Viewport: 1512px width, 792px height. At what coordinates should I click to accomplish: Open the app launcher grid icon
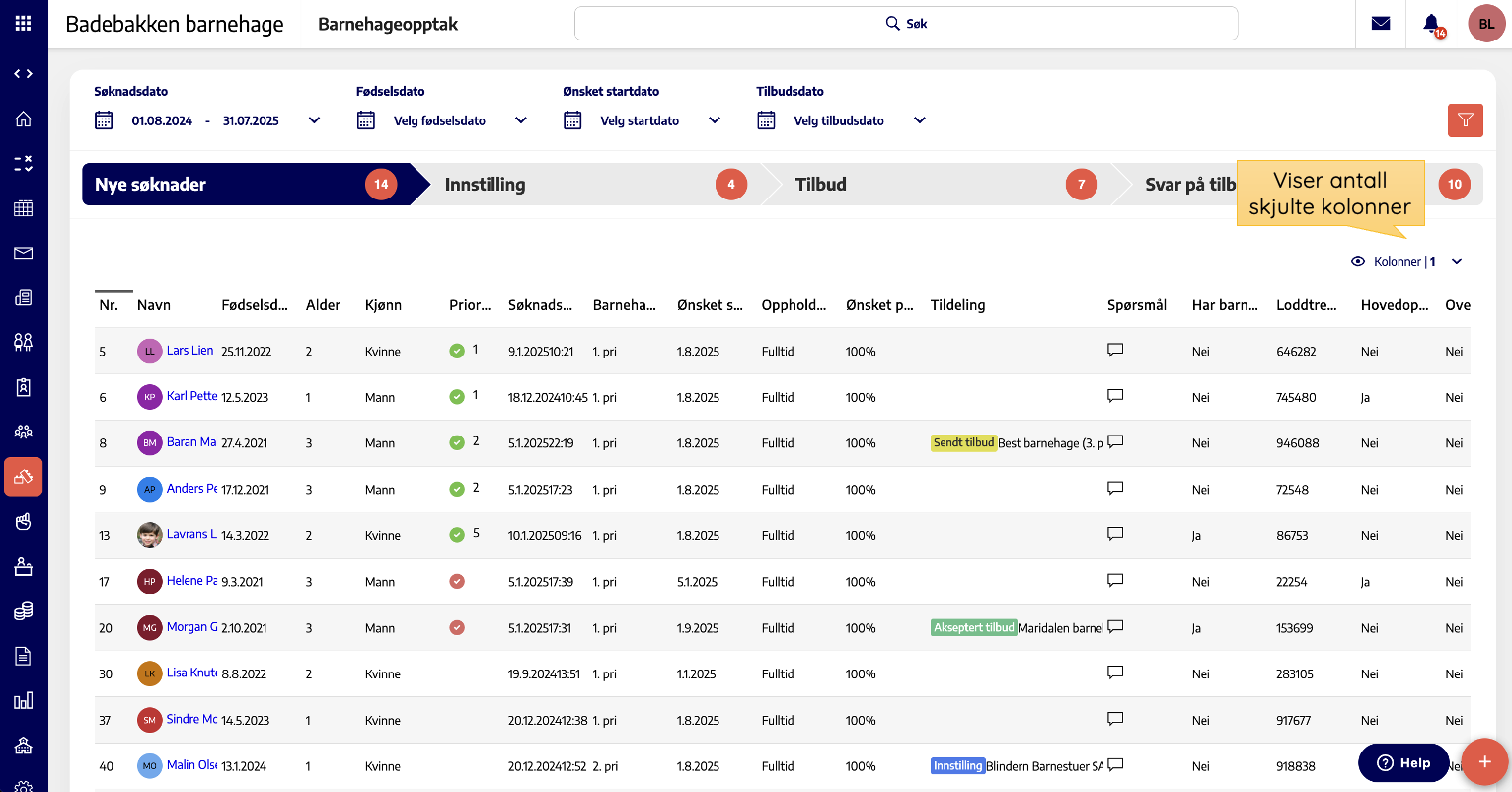click(x=23, y=23)
